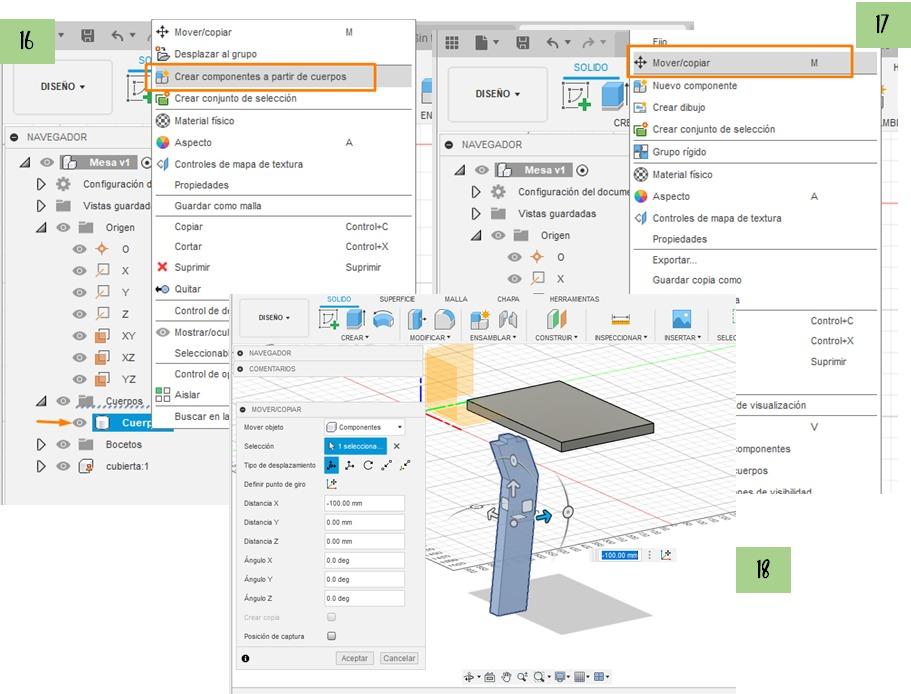Click the Distancia X input field
Viewport: 911px width, 694px height.
(364, 504)
